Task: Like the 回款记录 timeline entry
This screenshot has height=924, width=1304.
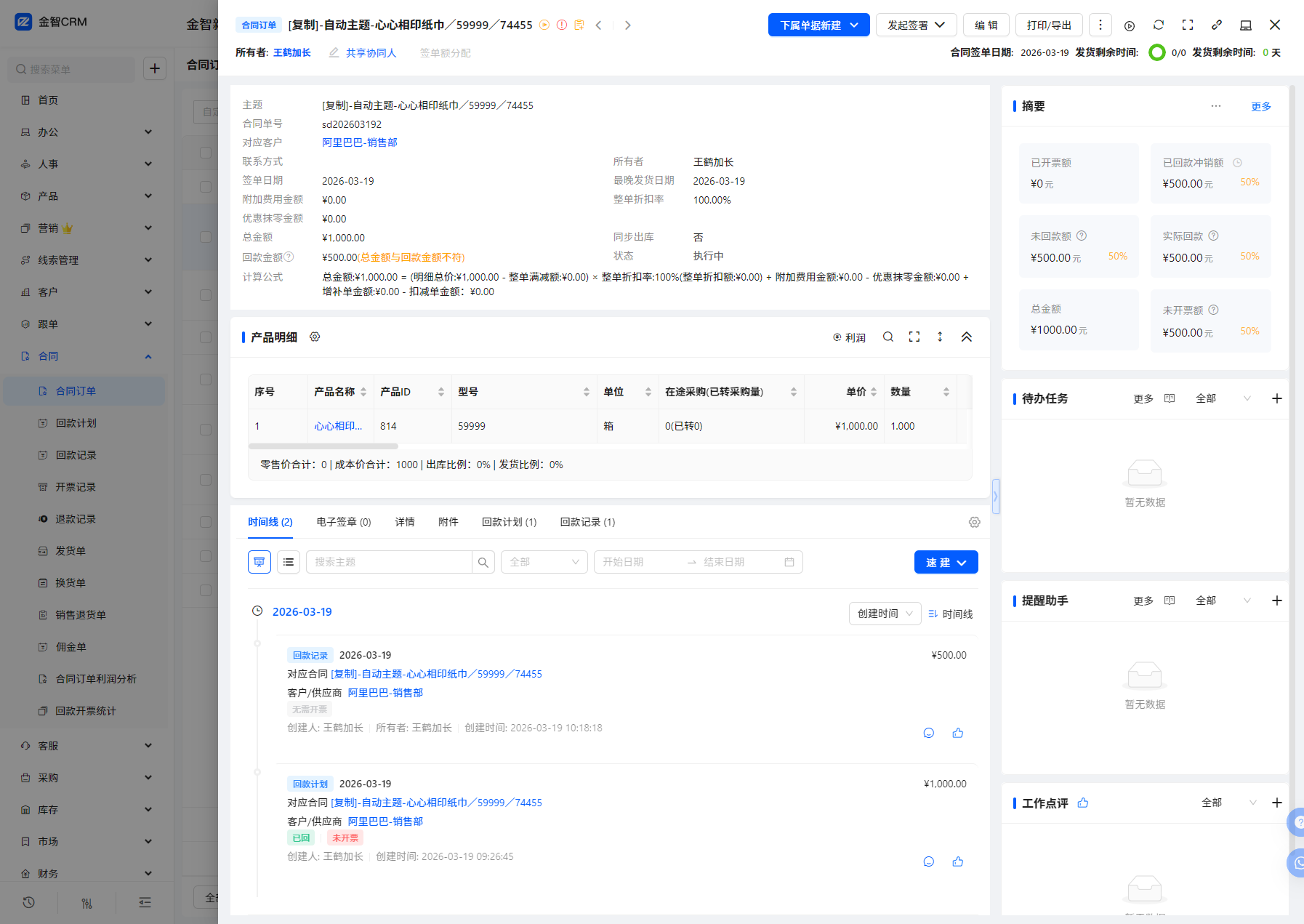Action: pos(958,734)
